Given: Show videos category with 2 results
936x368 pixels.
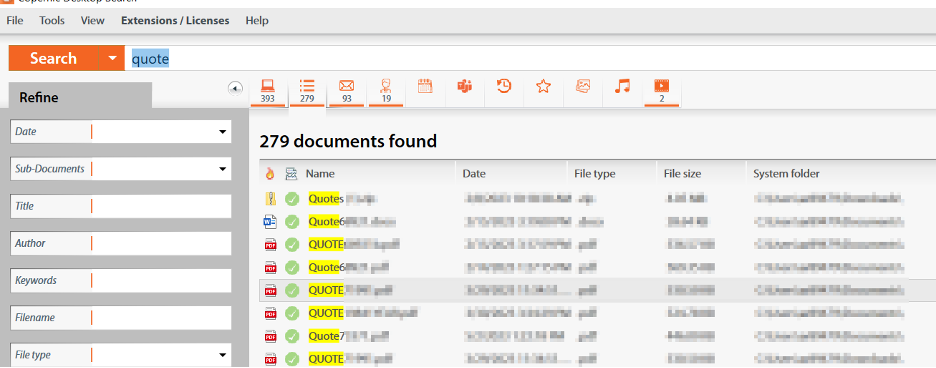Looking at the screenshot, I should click(662, 93).
